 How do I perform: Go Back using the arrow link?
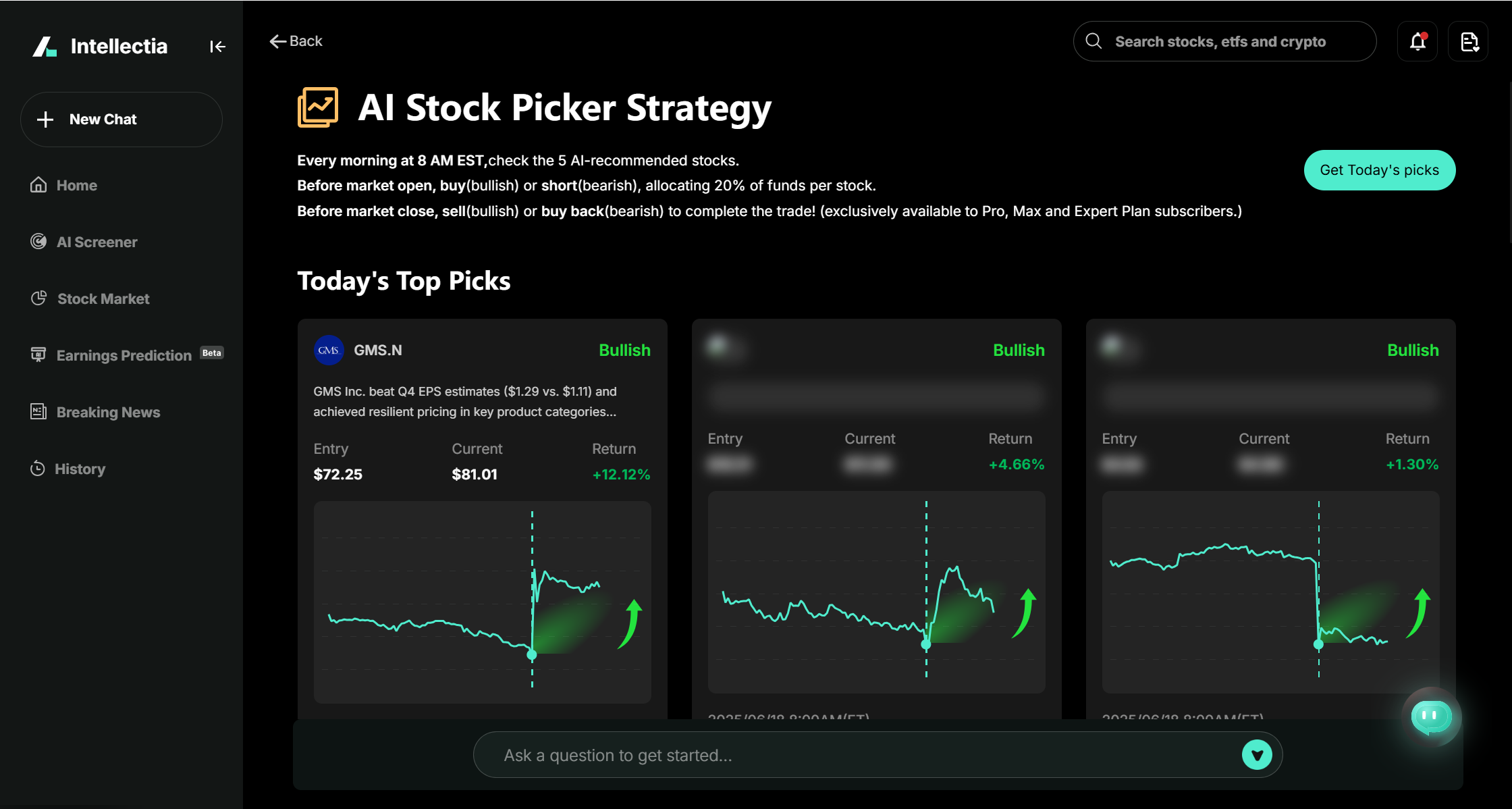(x=295, y=41)
